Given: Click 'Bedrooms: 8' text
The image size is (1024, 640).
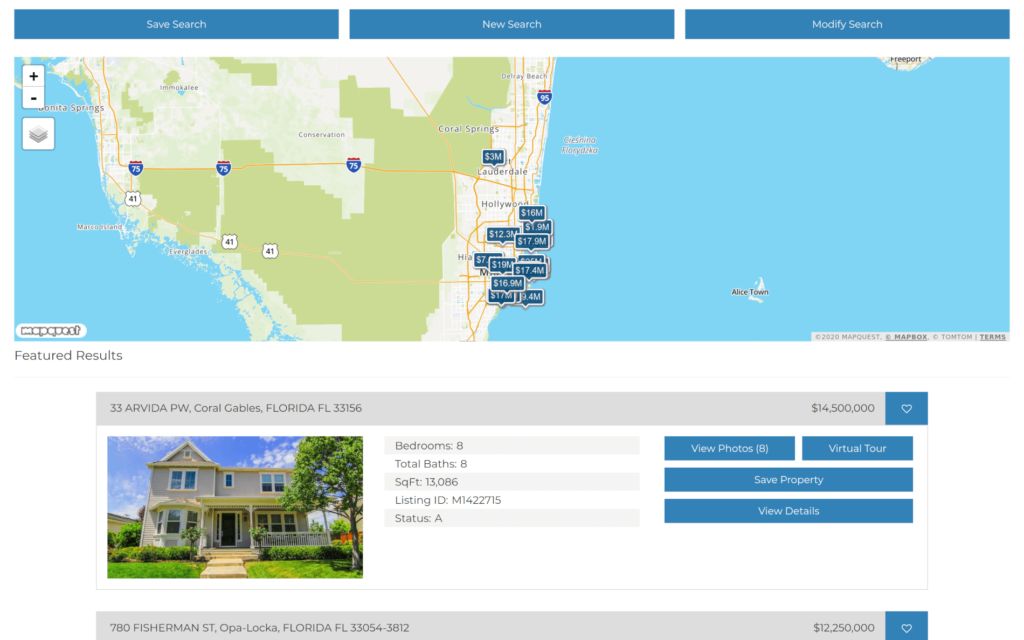Looking at the screenshot, I should pos(429,445).
